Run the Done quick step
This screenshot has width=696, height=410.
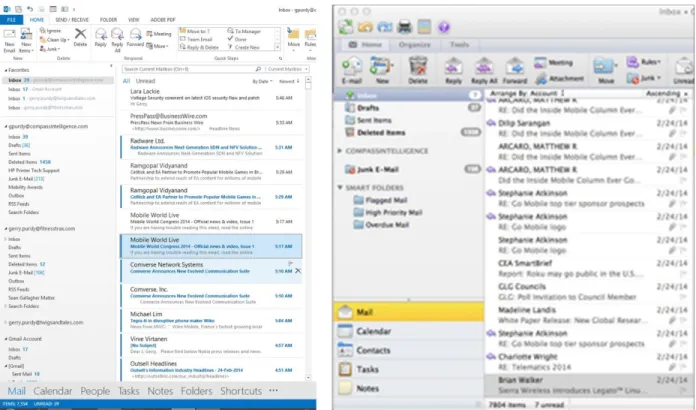point(237,39)
